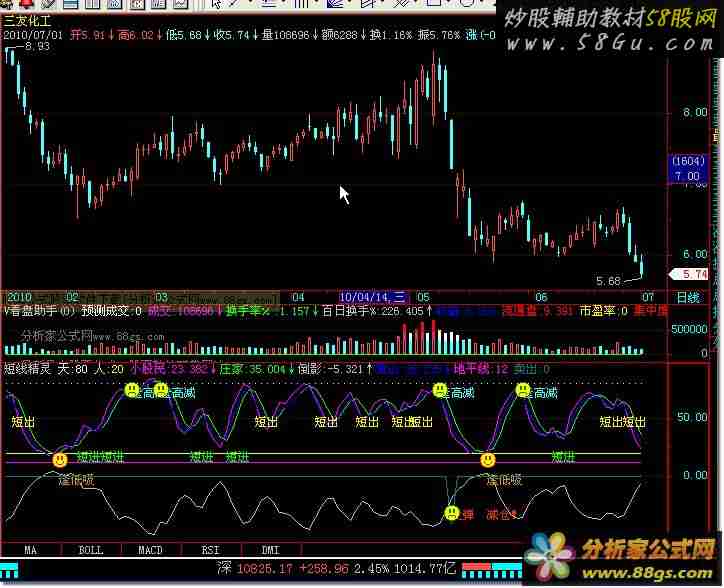Click the 倒影 -5.321 readout
The height and width of the screenshot is (588, 724).
pyautogui.click(x=330, y=369)
